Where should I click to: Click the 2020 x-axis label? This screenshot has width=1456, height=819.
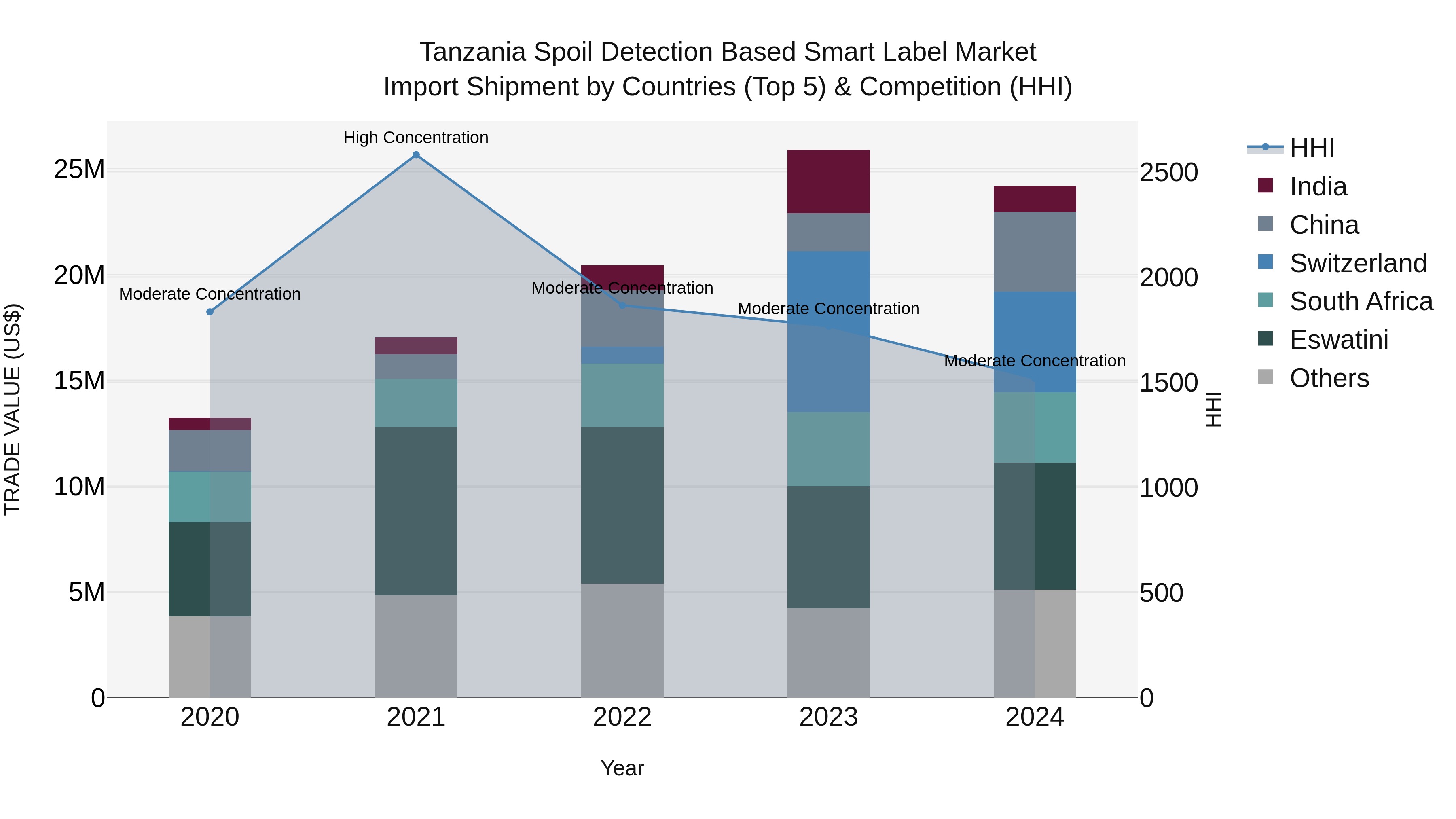210,717
